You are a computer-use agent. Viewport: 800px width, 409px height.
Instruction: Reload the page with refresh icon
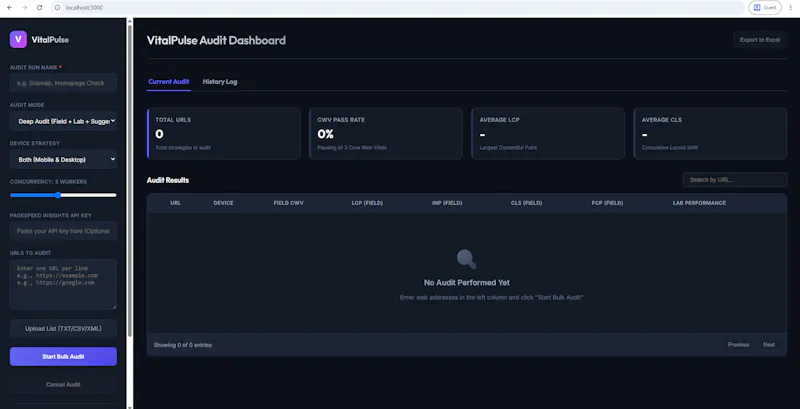pos(39,8)
